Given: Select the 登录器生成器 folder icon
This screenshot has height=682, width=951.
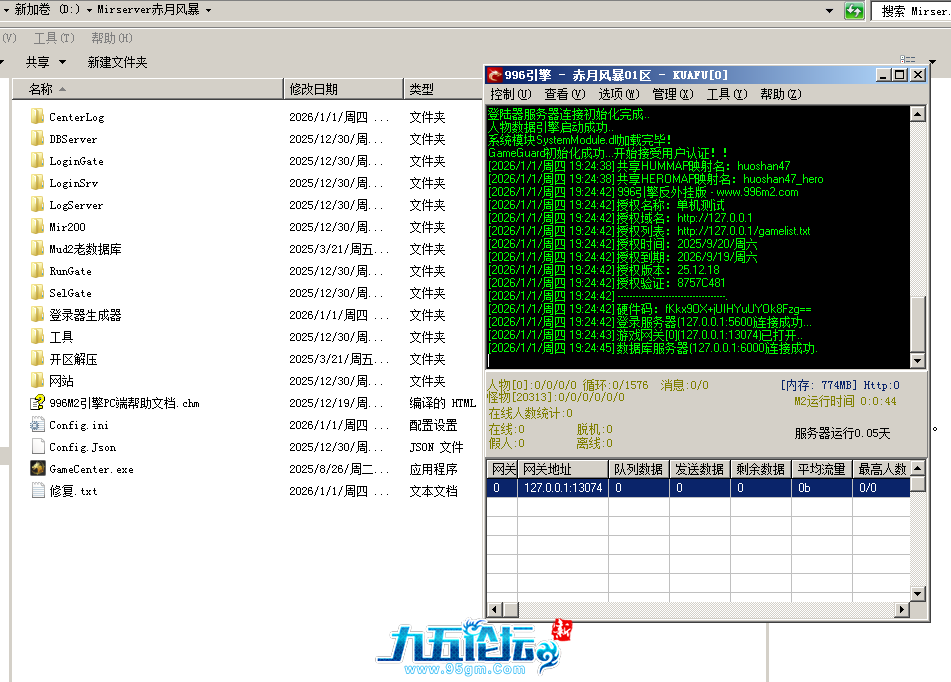Looking at the screenshot, I should [x=38, y=315].
